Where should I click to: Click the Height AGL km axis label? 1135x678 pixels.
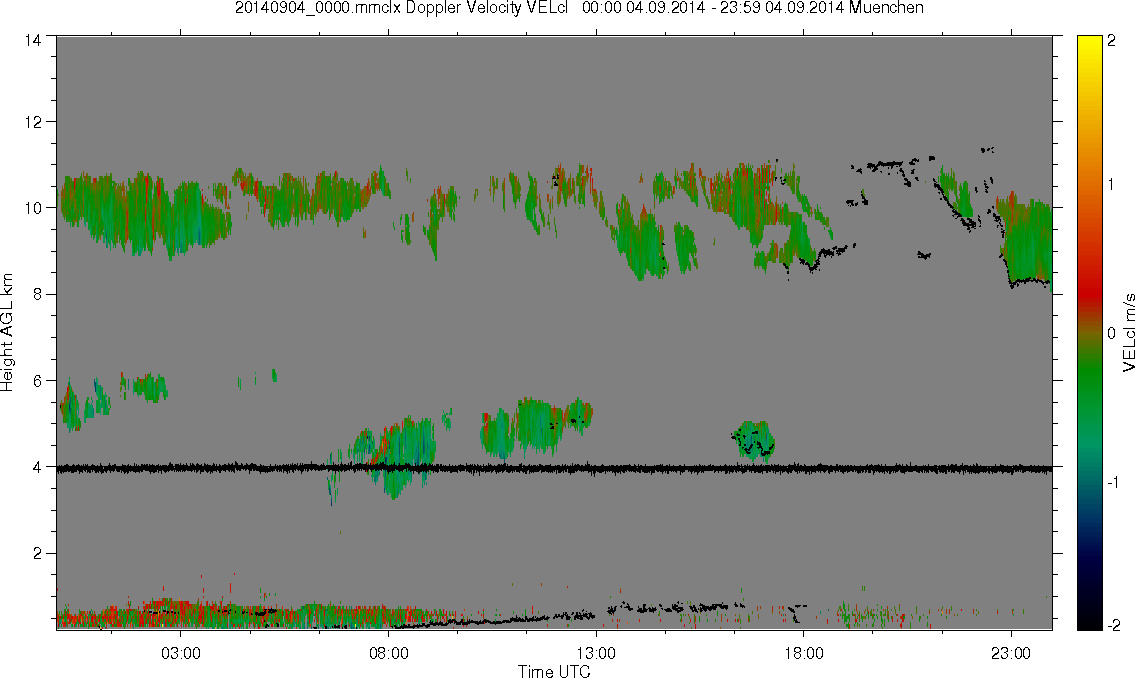[x=7, y=332]
